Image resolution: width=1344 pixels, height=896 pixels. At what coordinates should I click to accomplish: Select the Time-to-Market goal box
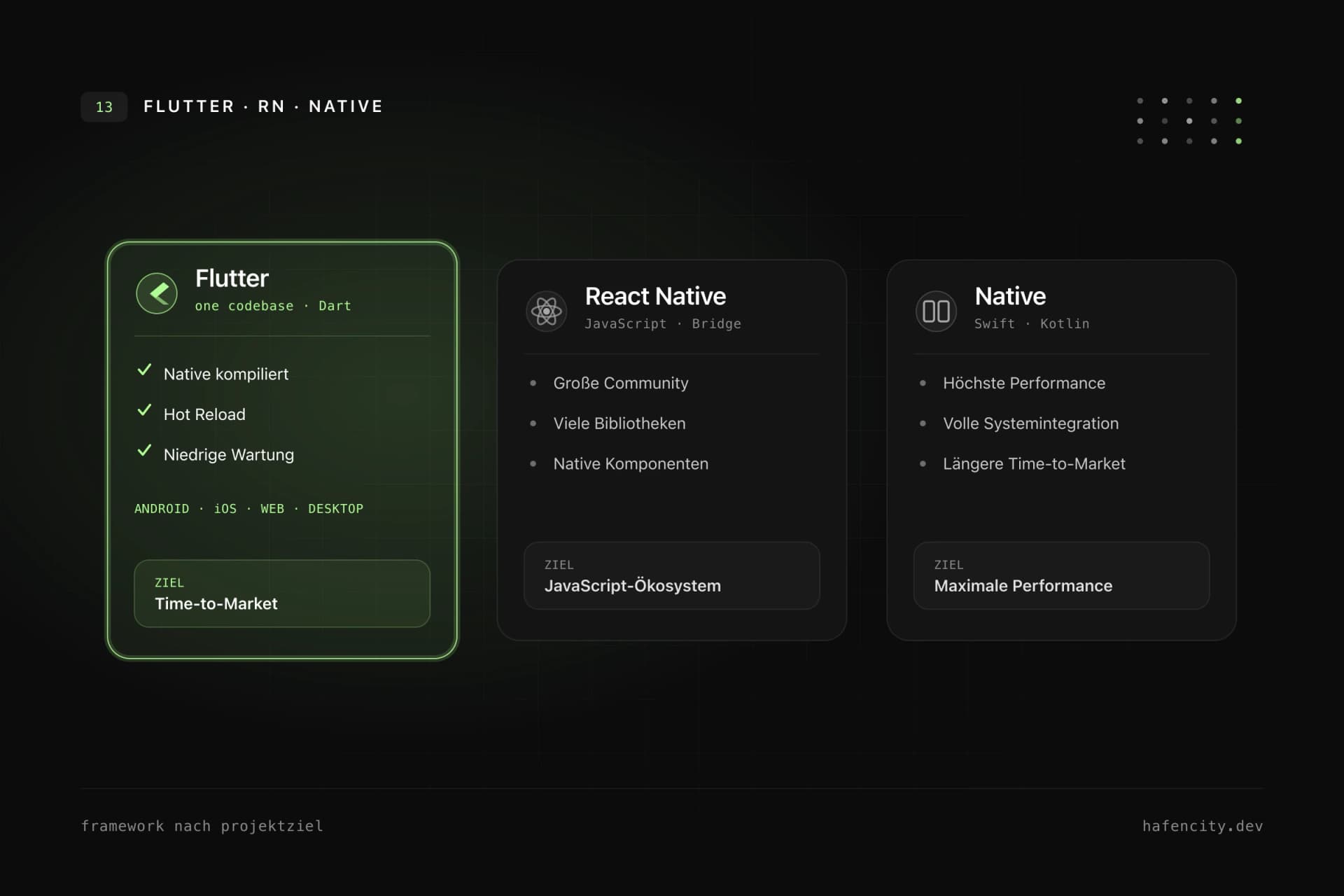pos(282,594)
